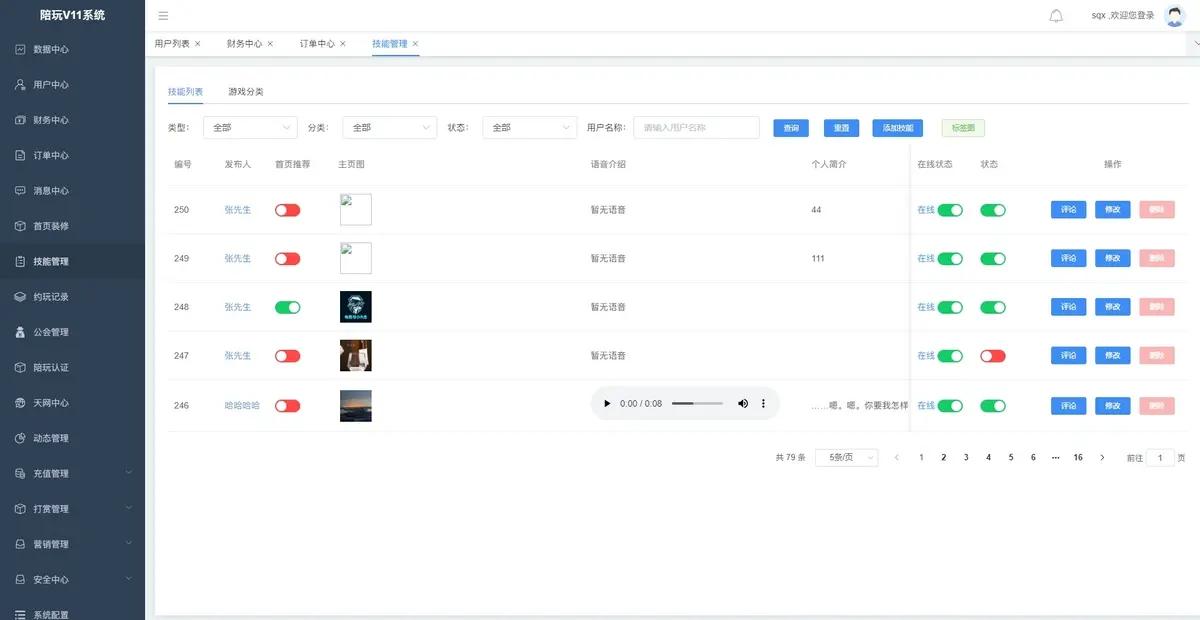This screenshot has height=620, width=1200.
Task: Toggle 首页推荐 switch for row 246
Action: (x=287, y=406)
